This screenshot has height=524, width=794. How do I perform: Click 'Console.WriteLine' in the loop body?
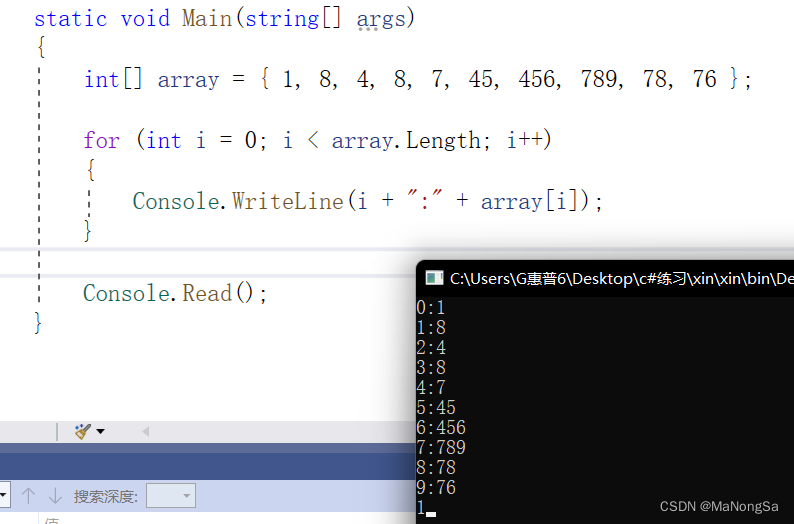point(239,201)
